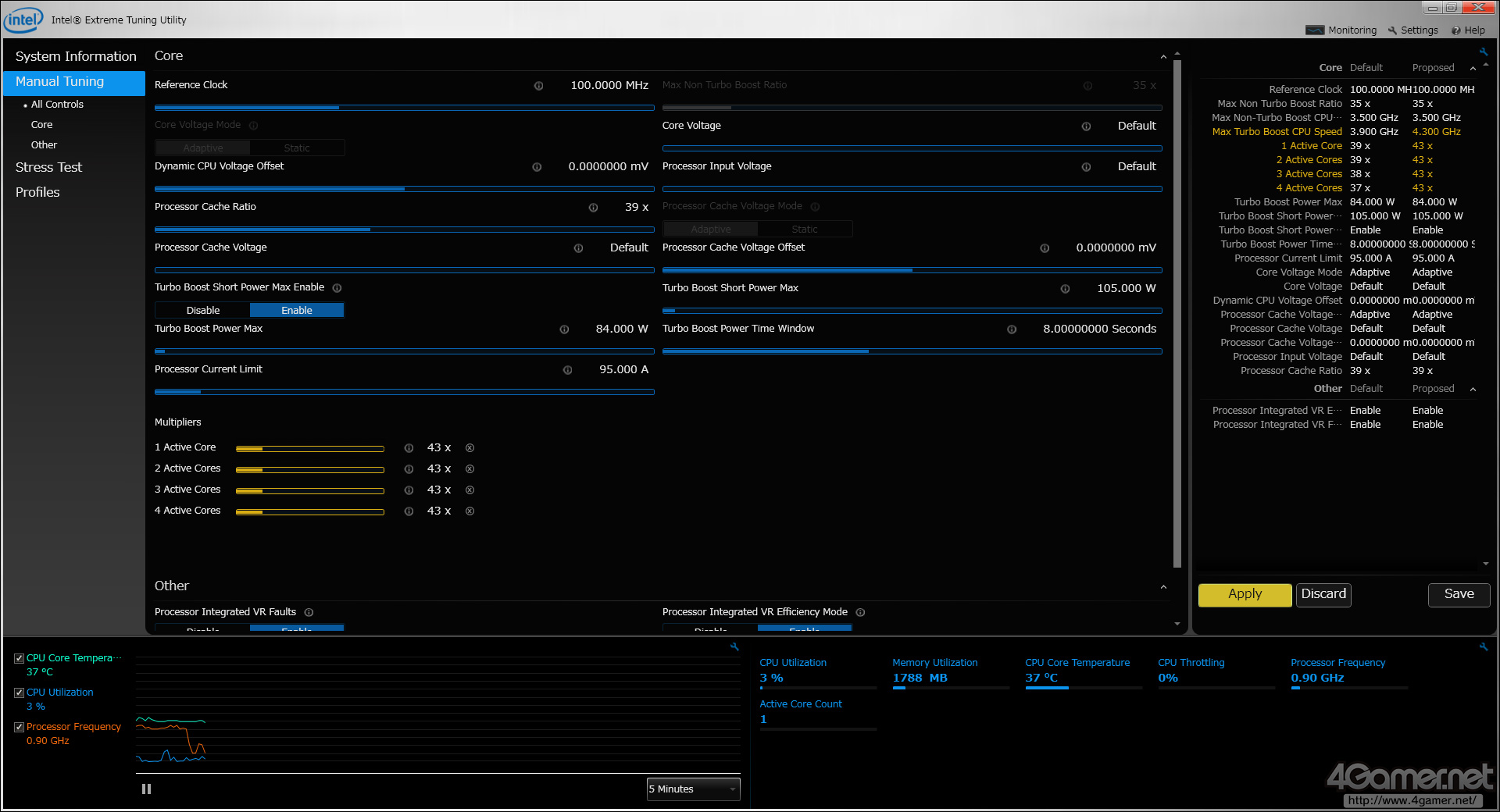Open the 5 Minutes time range dropdown

pyautogui.click(x=693, y=789)
